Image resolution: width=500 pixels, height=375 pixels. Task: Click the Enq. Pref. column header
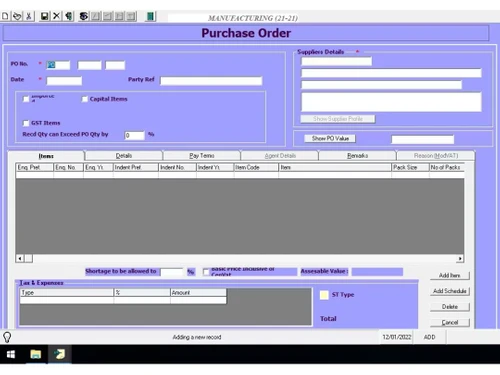point(35,167)
